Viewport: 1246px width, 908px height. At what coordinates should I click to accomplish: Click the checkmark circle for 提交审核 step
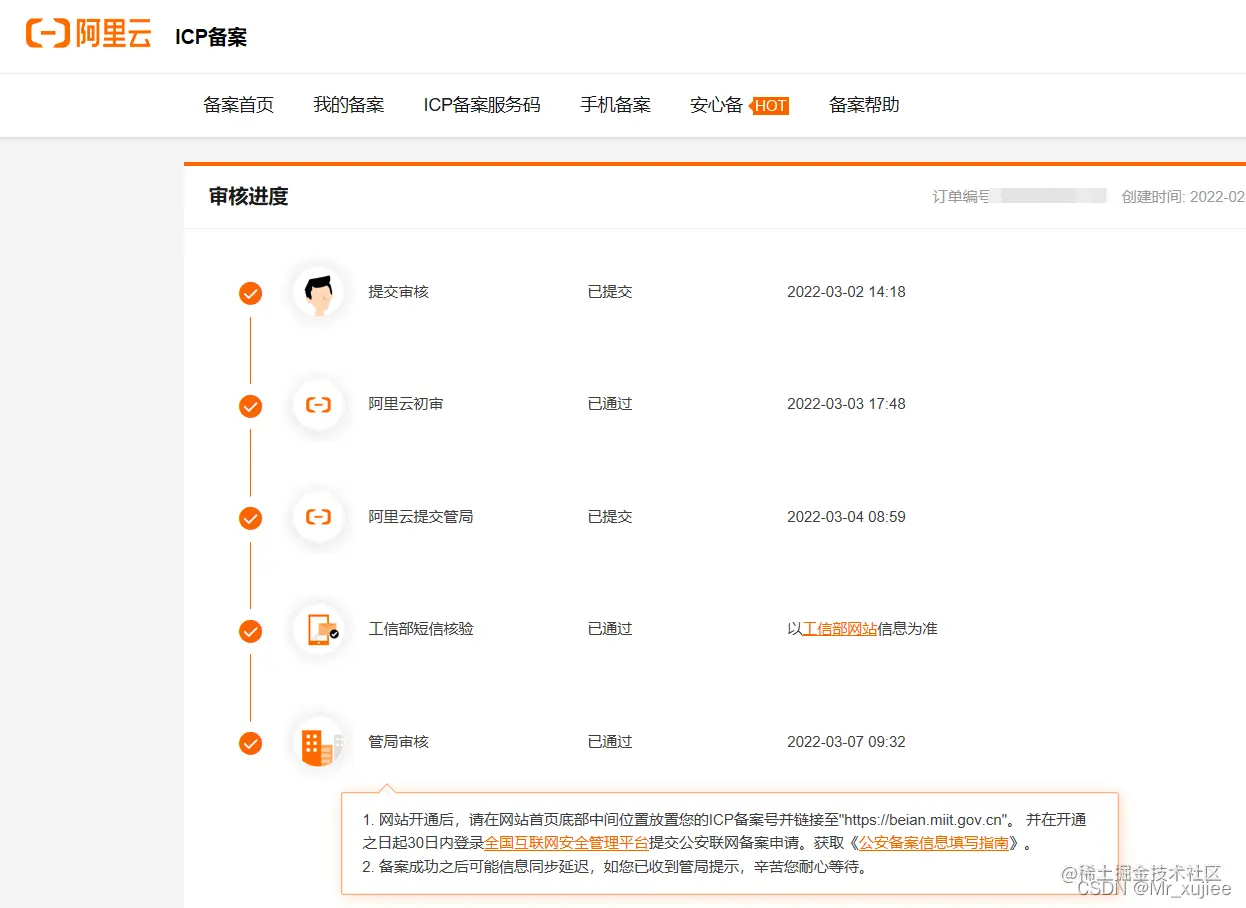249,293
